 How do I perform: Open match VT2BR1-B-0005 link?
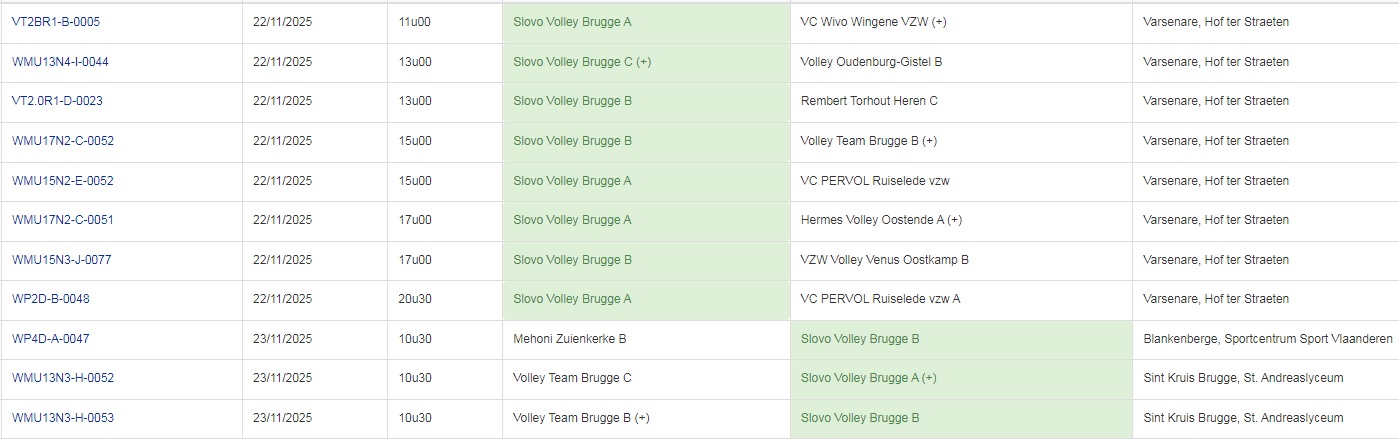click(56, 22)
